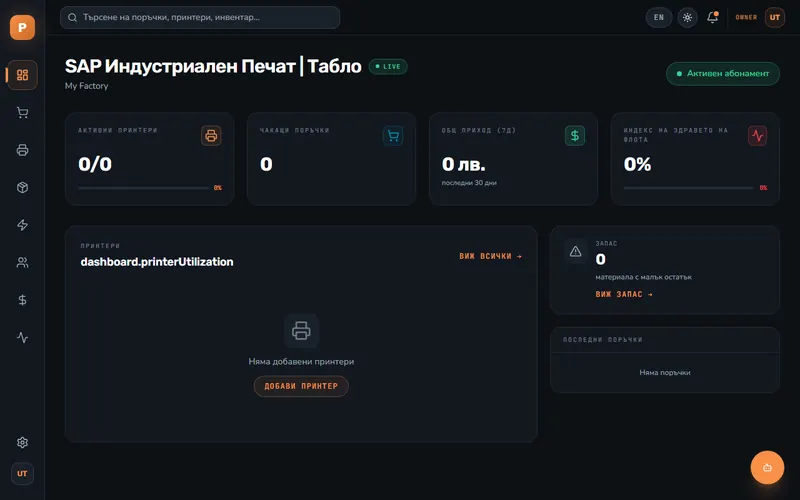
Task: Open the chatbot assistant floating button
Action: click(767, 467)
